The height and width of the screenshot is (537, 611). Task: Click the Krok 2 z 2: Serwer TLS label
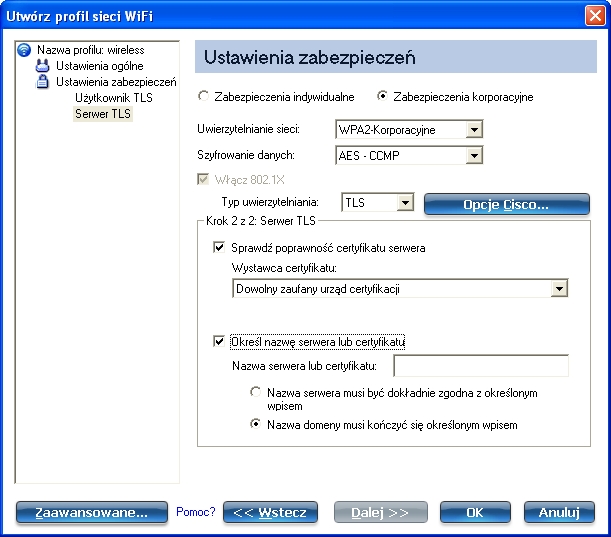261,221
